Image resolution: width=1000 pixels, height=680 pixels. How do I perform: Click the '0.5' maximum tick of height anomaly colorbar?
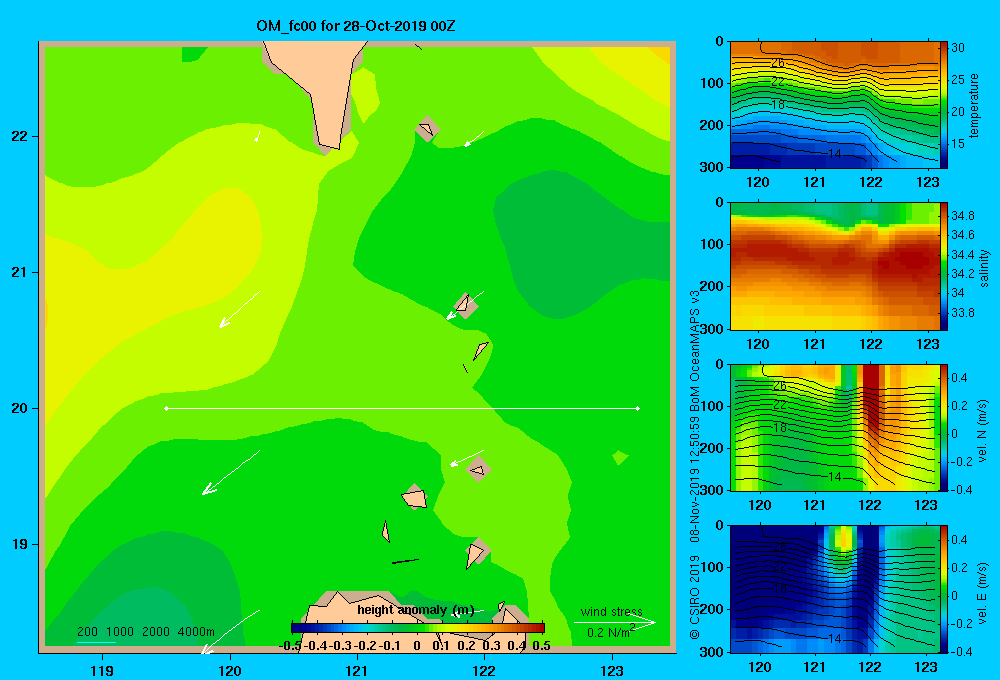(x=541, y=645)
